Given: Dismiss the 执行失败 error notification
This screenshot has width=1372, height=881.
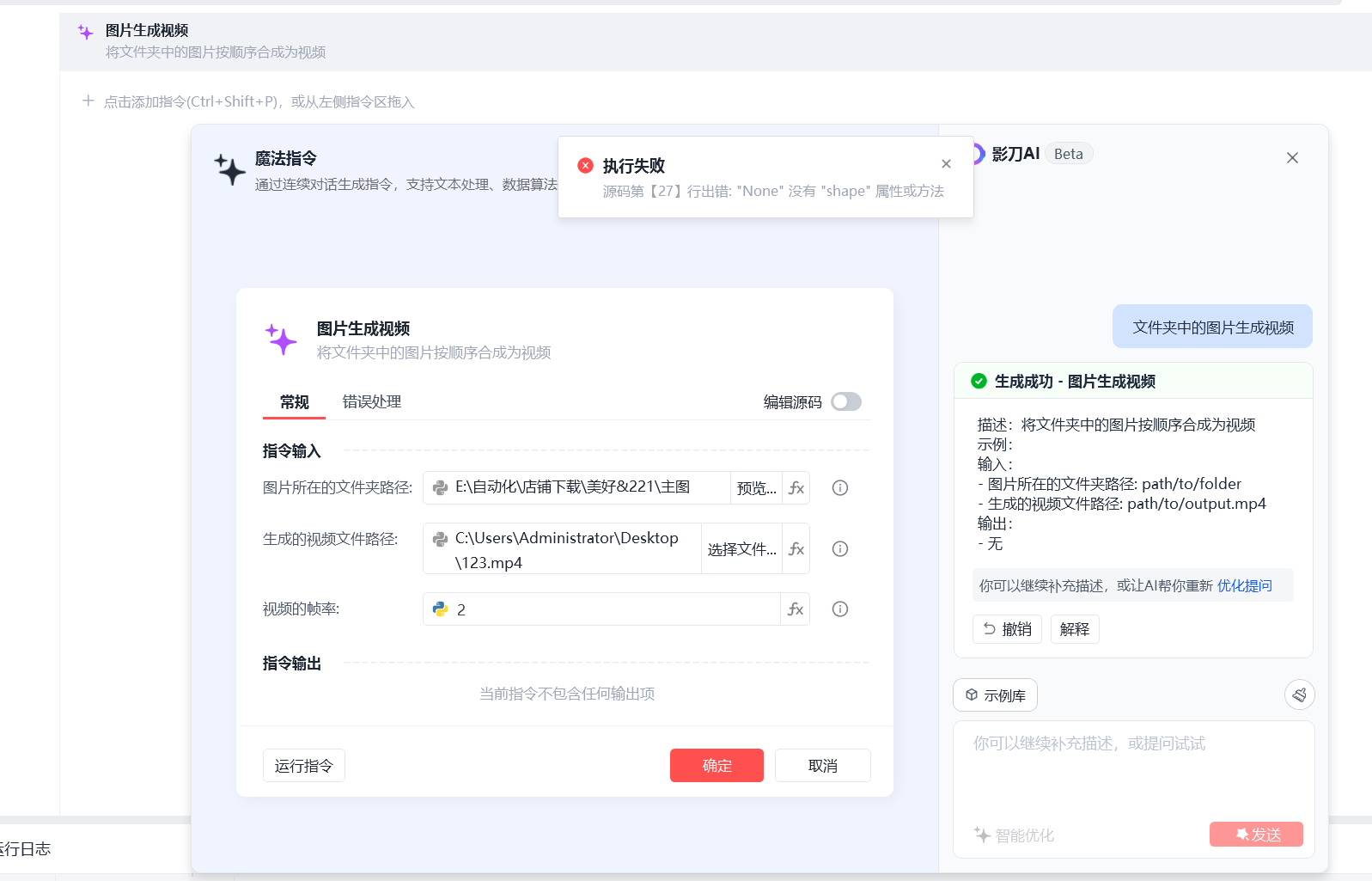Looking at the screenshot, I should pos(946,164).
